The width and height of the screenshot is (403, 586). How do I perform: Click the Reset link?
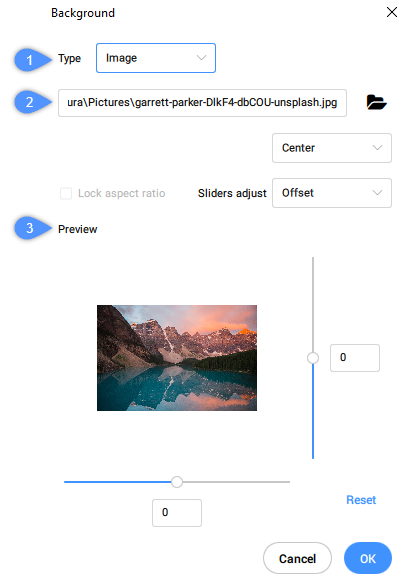[361, 500]
